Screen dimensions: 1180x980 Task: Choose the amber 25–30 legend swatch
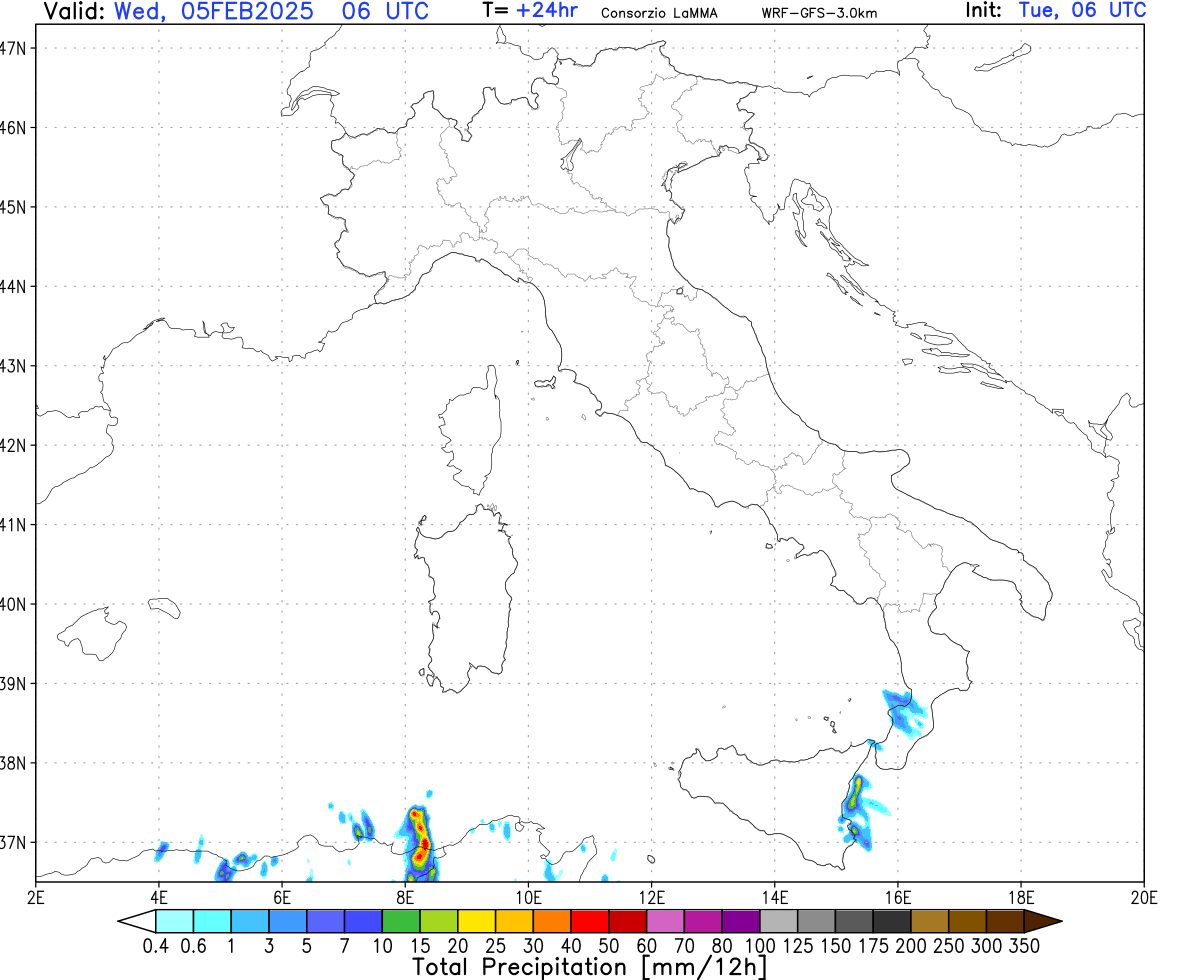(x=514, y=921)
